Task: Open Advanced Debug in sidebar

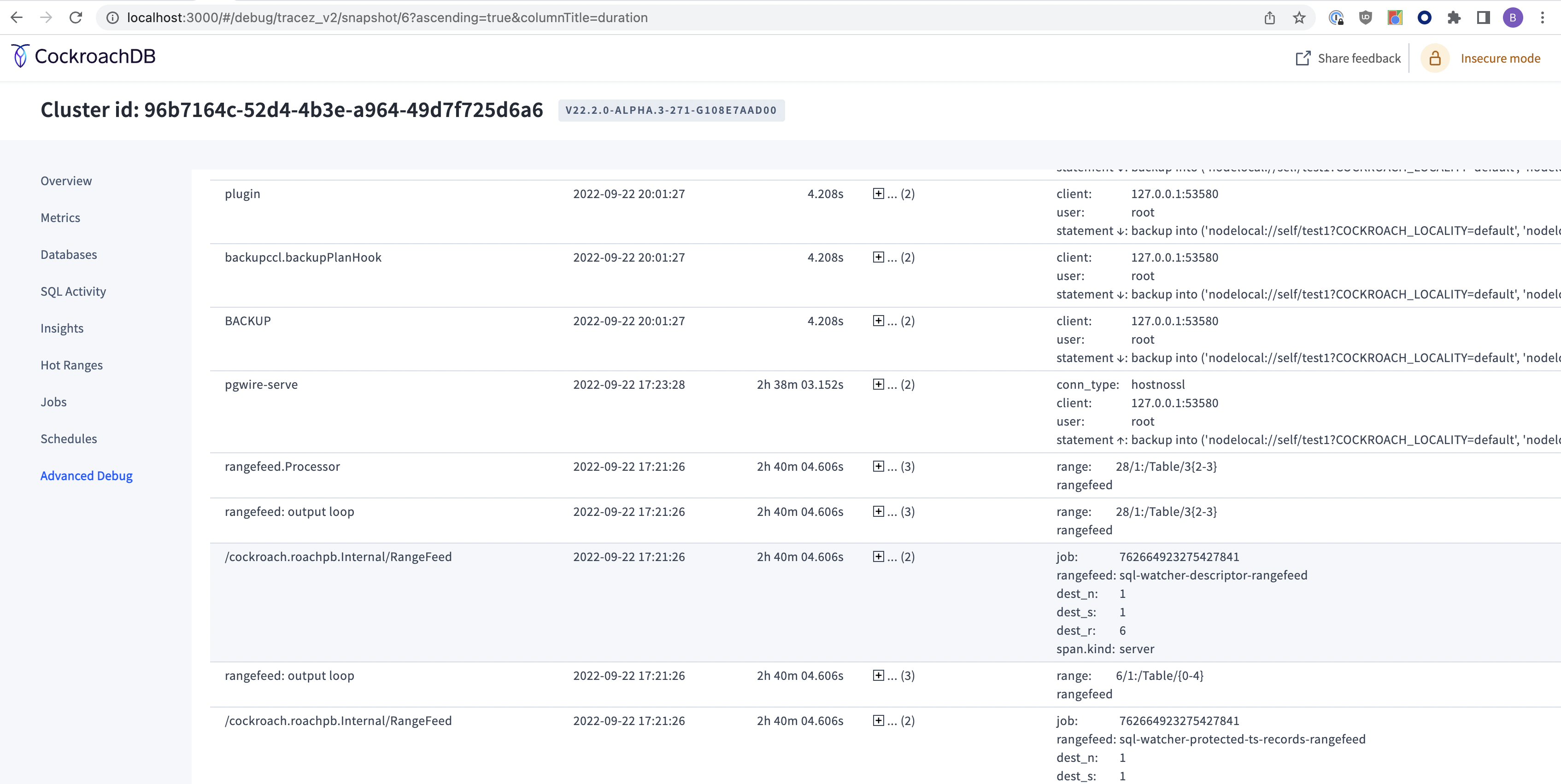Action: [86, 476]
